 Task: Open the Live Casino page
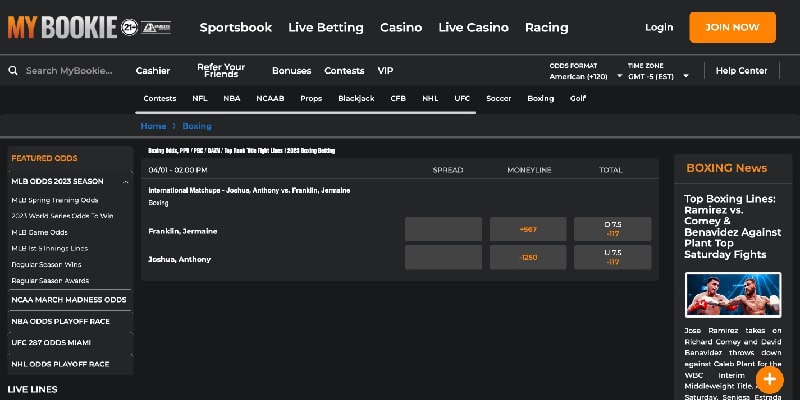click(473, 28)
